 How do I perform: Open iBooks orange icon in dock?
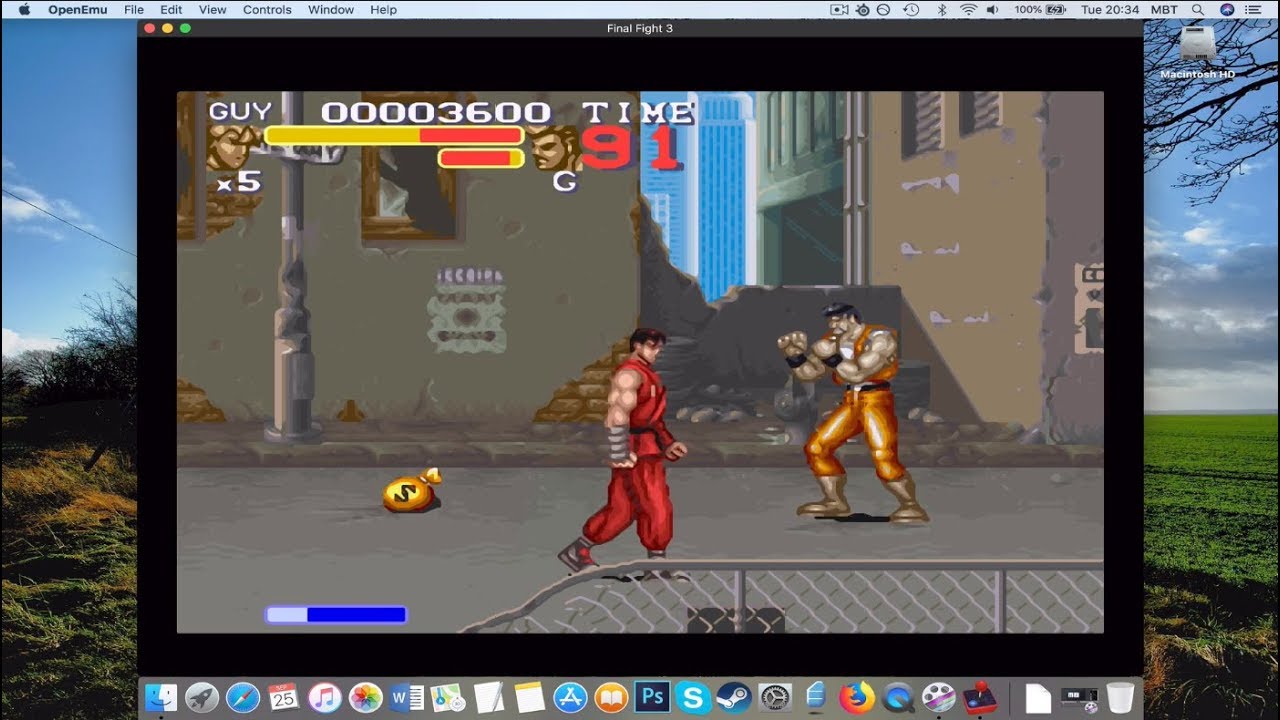(x=611, y=697)
